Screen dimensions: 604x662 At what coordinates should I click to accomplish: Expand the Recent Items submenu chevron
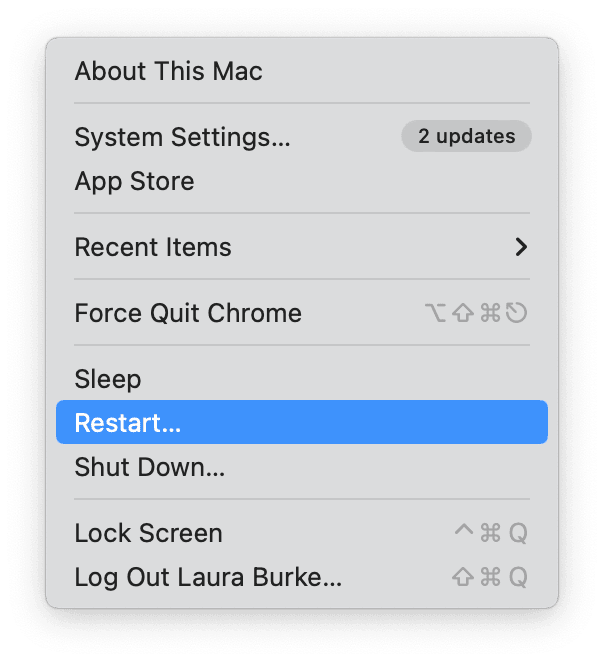(x=520, y=247)
